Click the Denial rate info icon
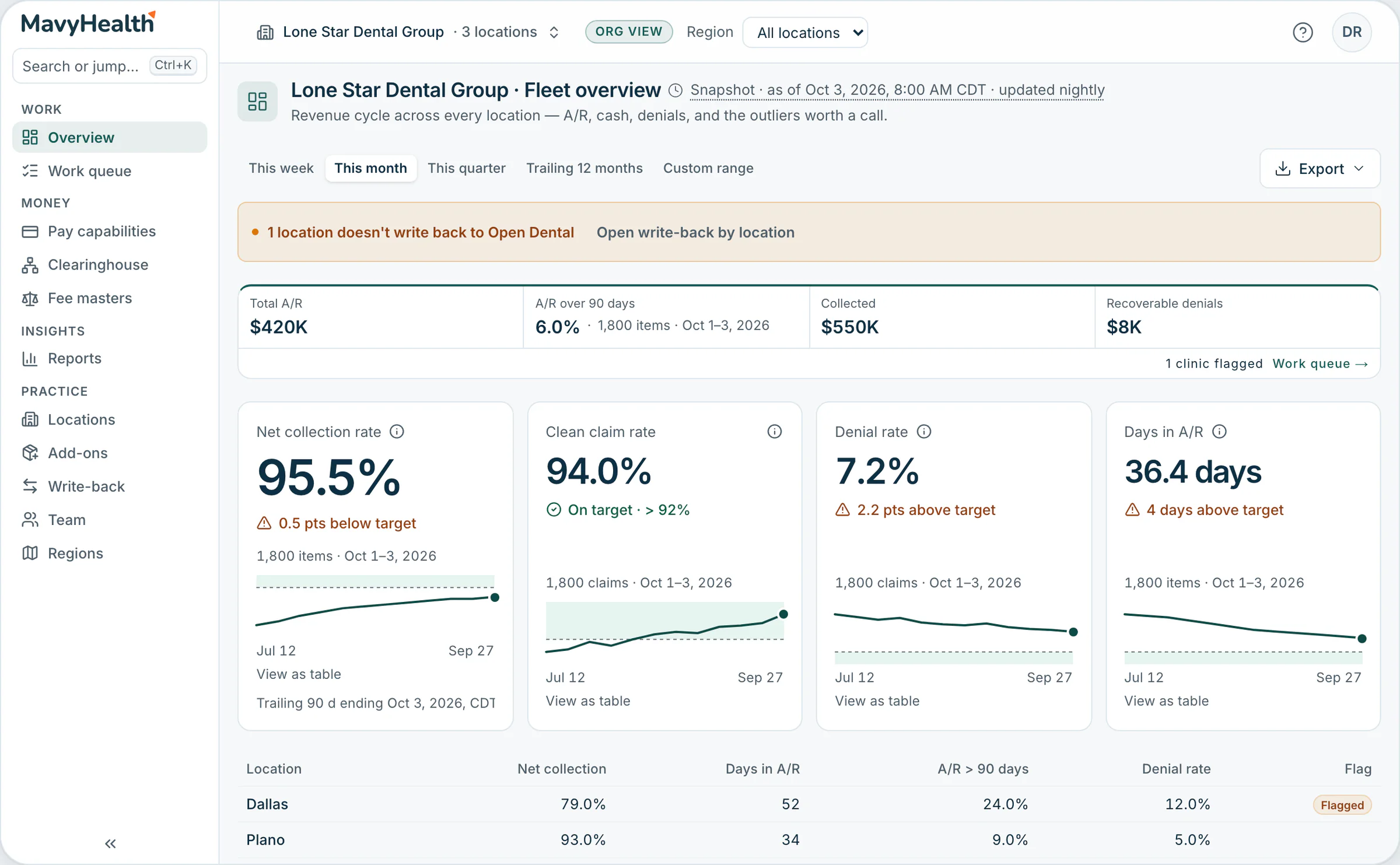The height and width of the screenshot is (865, 1400). [x=924, y=432]
